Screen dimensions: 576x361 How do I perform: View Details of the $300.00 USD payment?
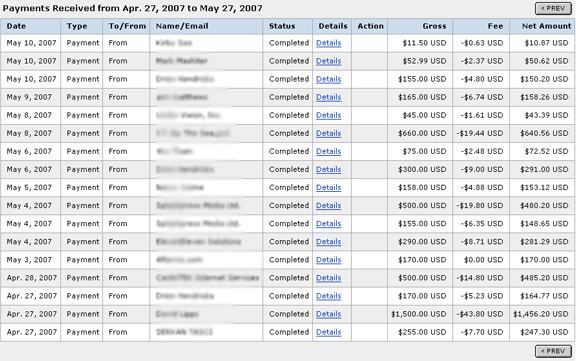click(x=328, y=169)
